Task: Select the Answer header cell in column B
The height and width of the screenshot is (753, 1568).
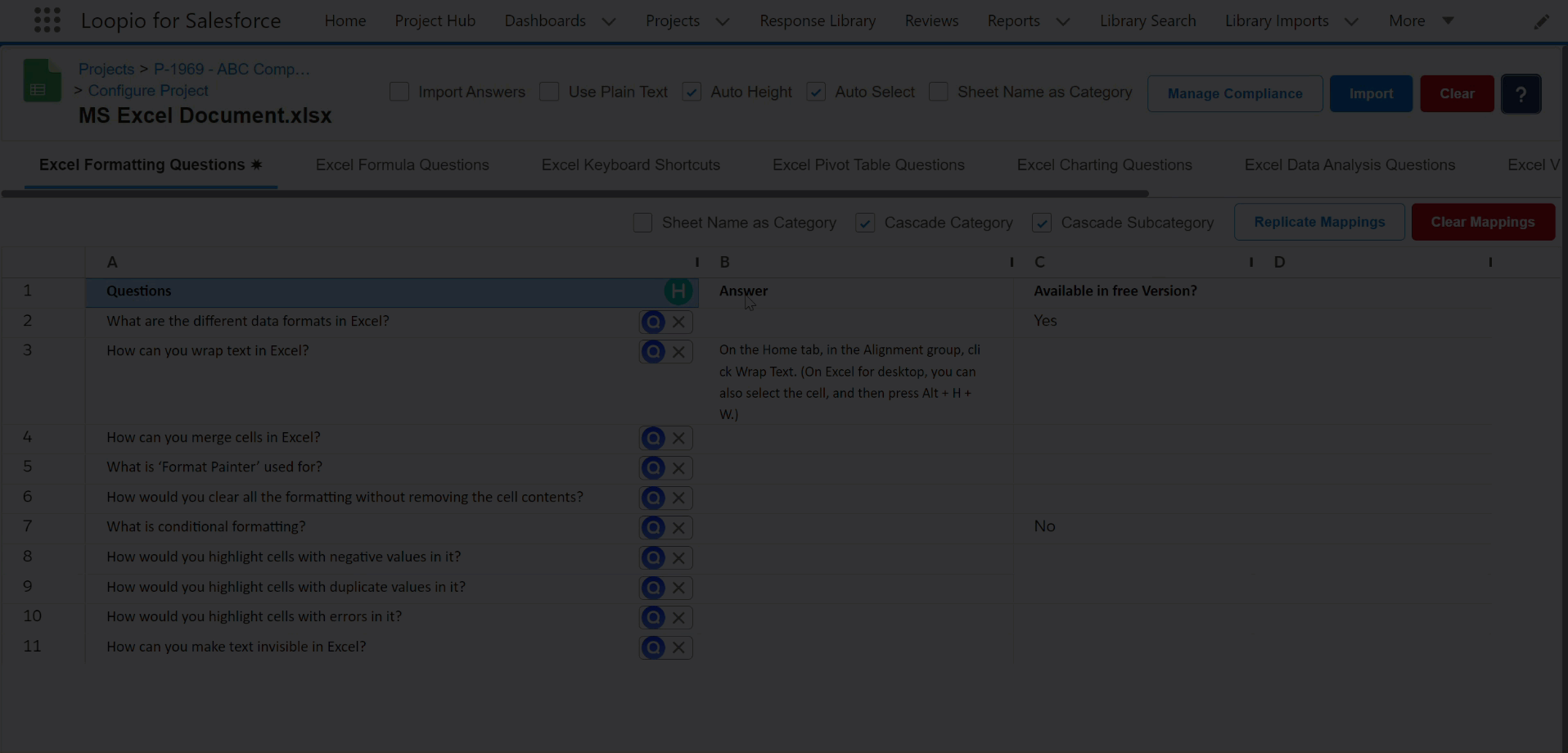Action: click(856, 291)
